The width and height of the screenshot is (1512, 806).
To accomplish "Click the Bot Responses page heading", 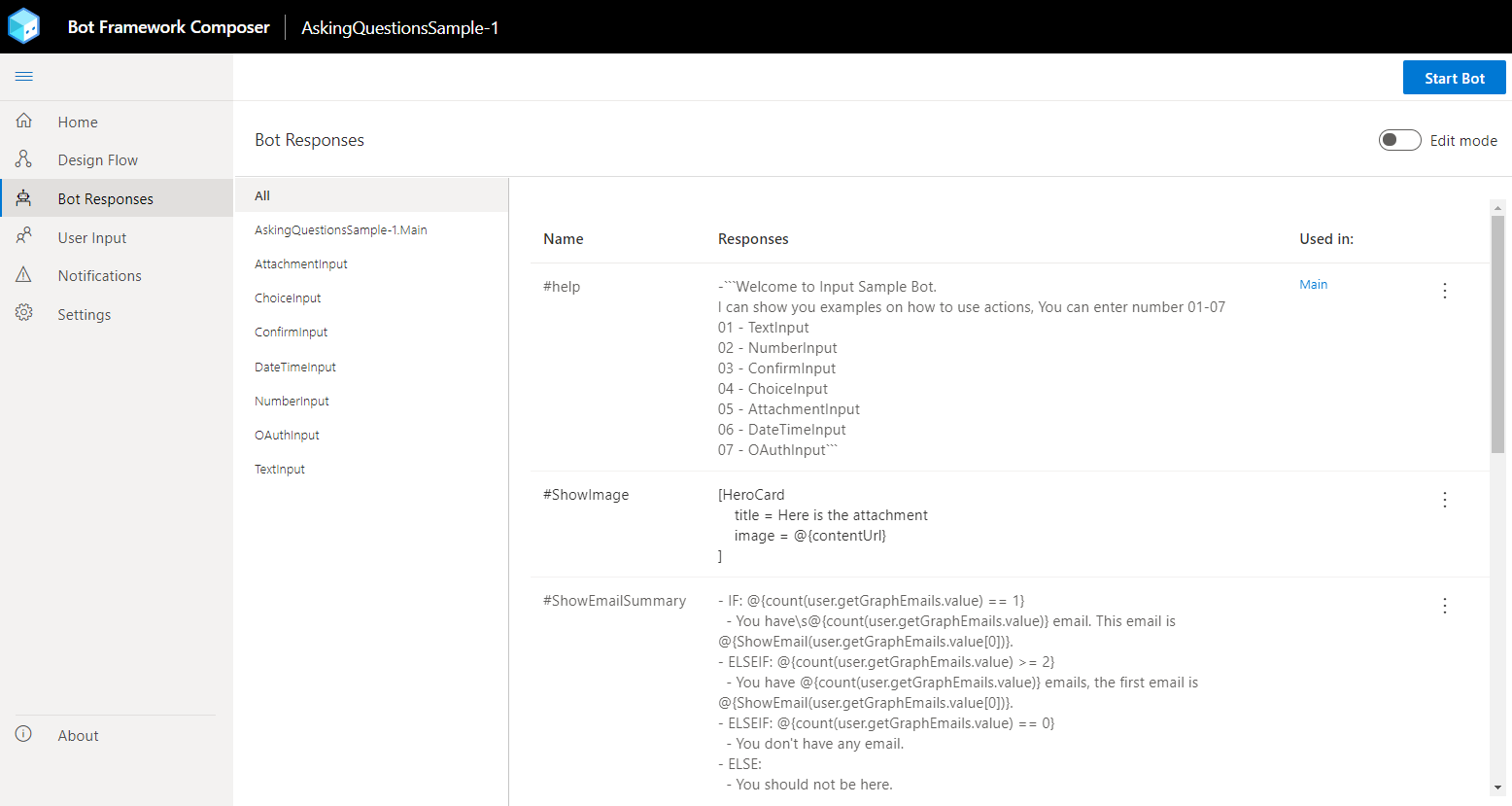I will coord(309,139).
